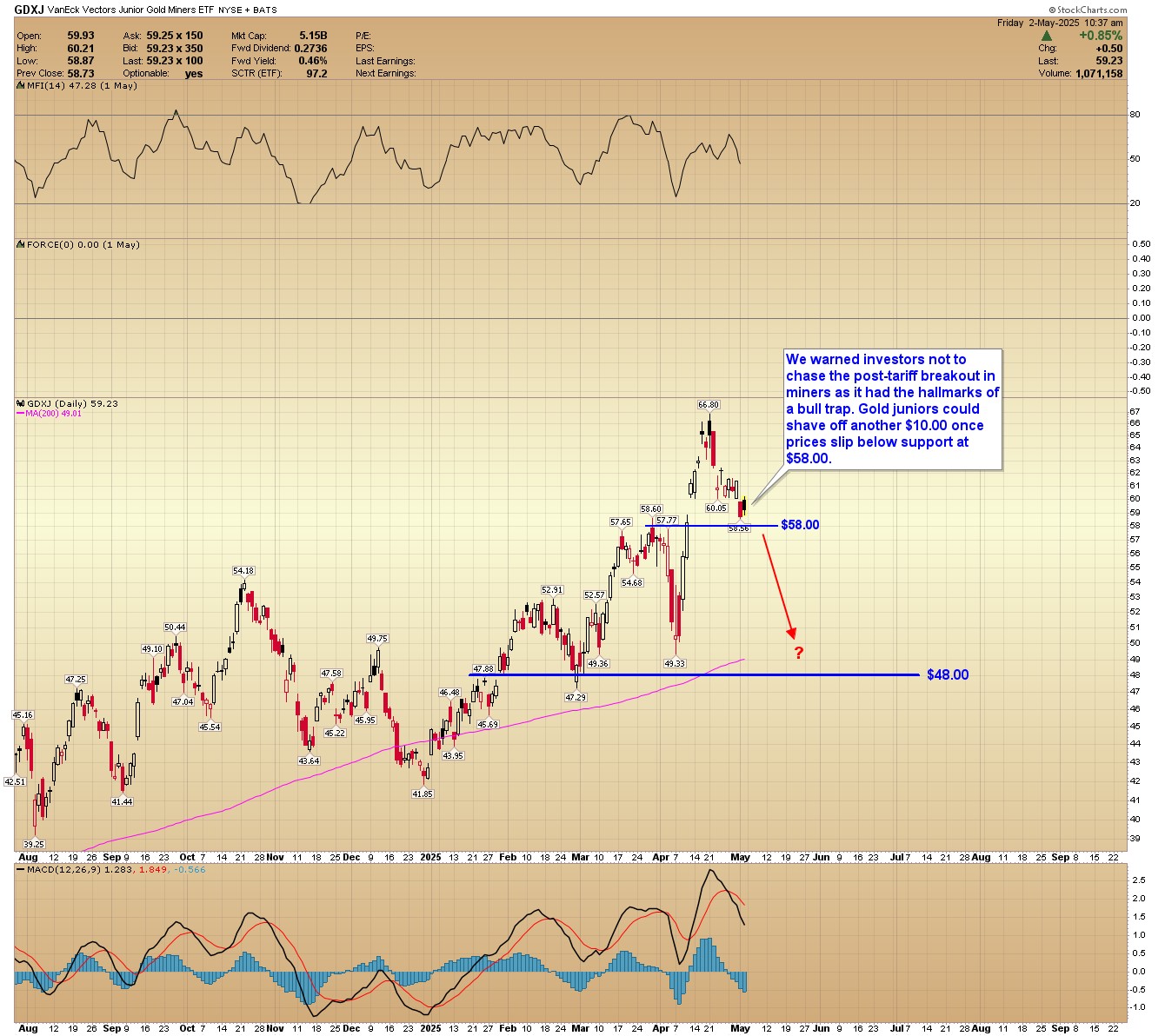Click the 42.51 price label
This screenshot has width=1165, height=1036.
point(16,782)
